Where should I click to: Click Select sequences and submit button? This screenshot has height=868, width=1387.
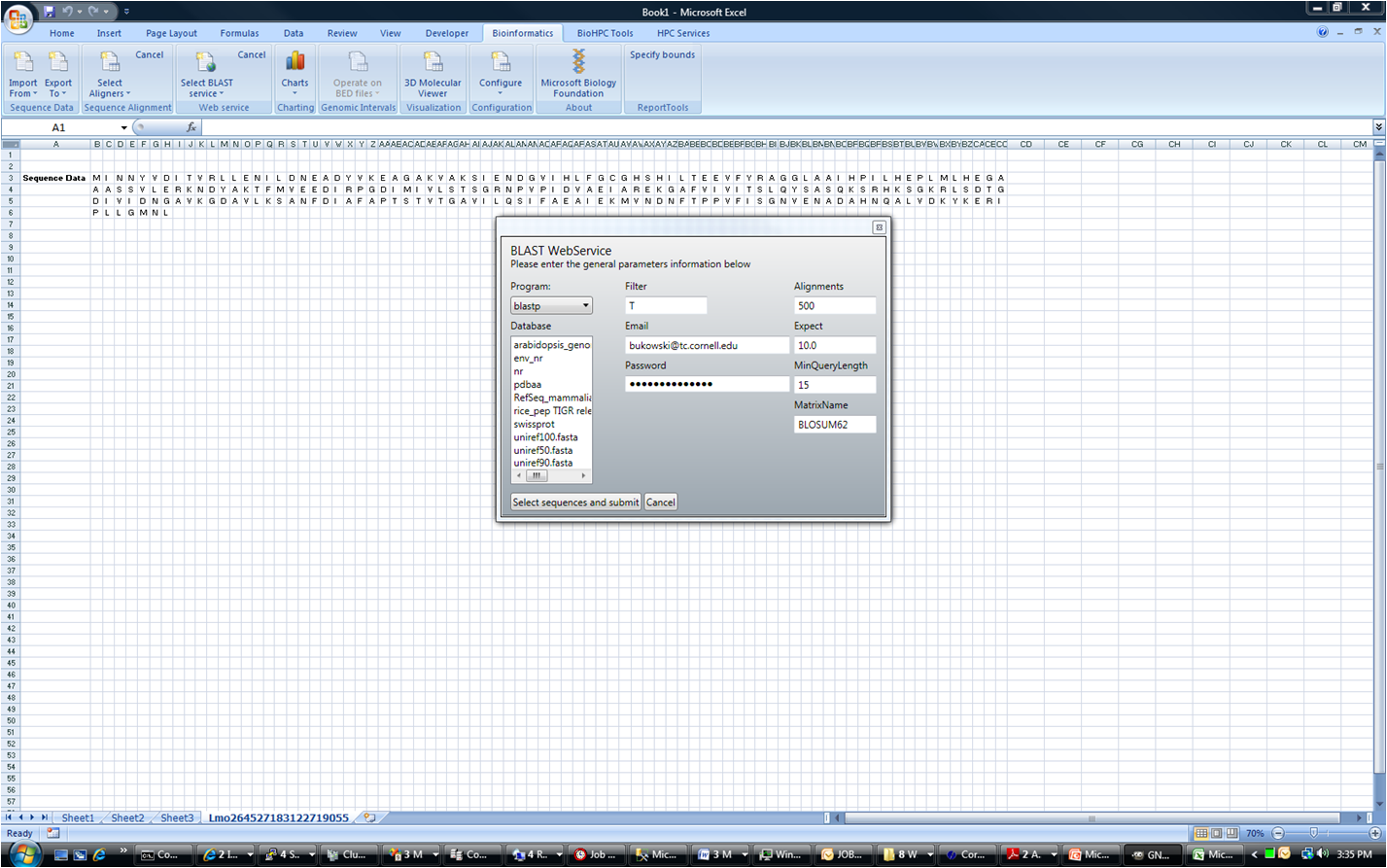(576, 503)
